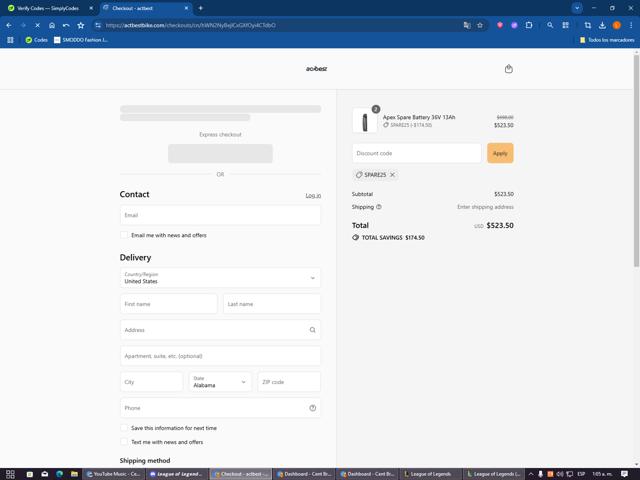Open Codes bookmark
The image size is (640, 480).
point(37,40)
